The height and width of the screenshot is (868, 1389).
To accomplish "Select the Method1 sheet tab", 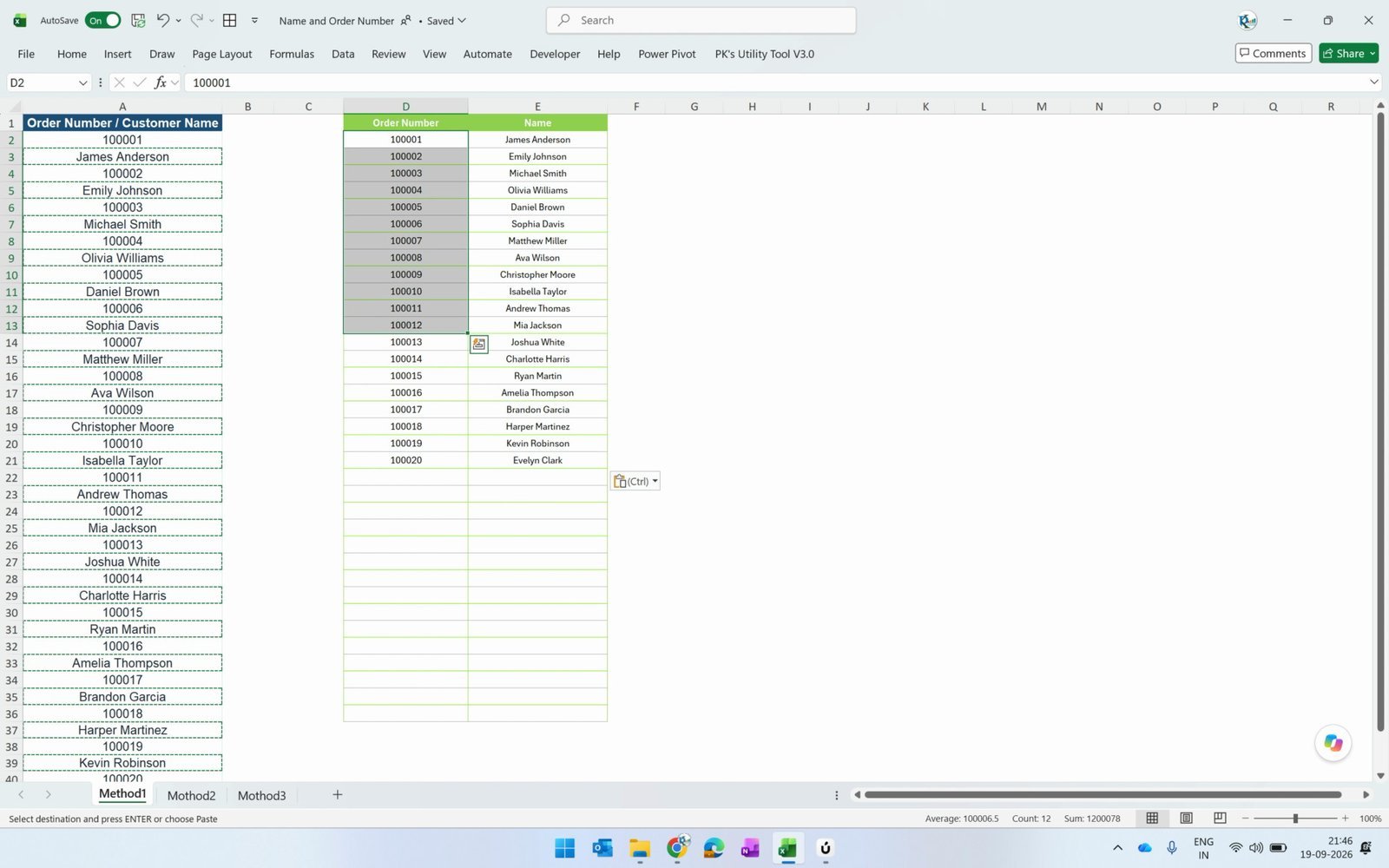I will point(122,794).
